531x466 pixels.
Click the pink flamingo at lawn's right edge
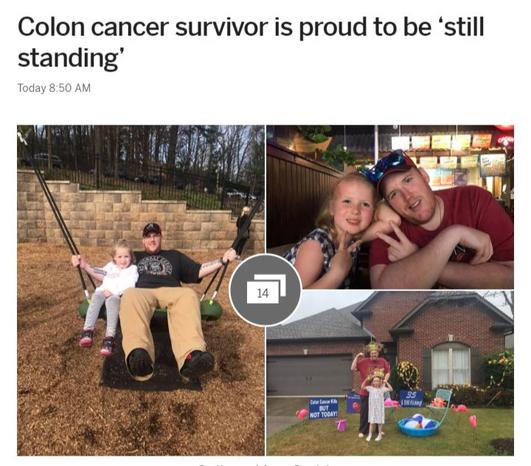pyautogui.click(x=473, y=421)
